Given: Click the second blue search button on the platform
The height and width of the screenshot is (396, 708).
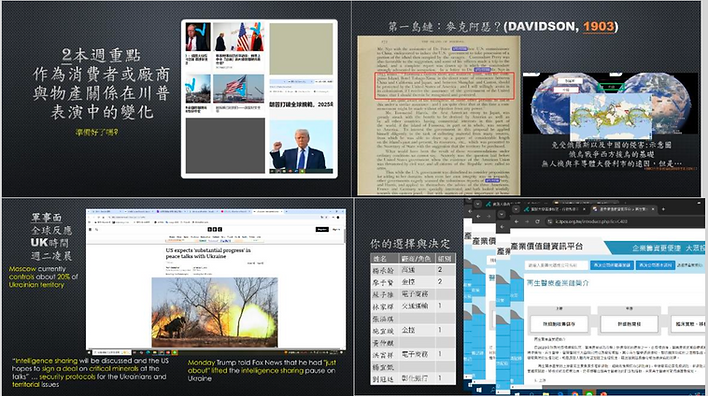Looking at the screenshot, I should point(655,265).
